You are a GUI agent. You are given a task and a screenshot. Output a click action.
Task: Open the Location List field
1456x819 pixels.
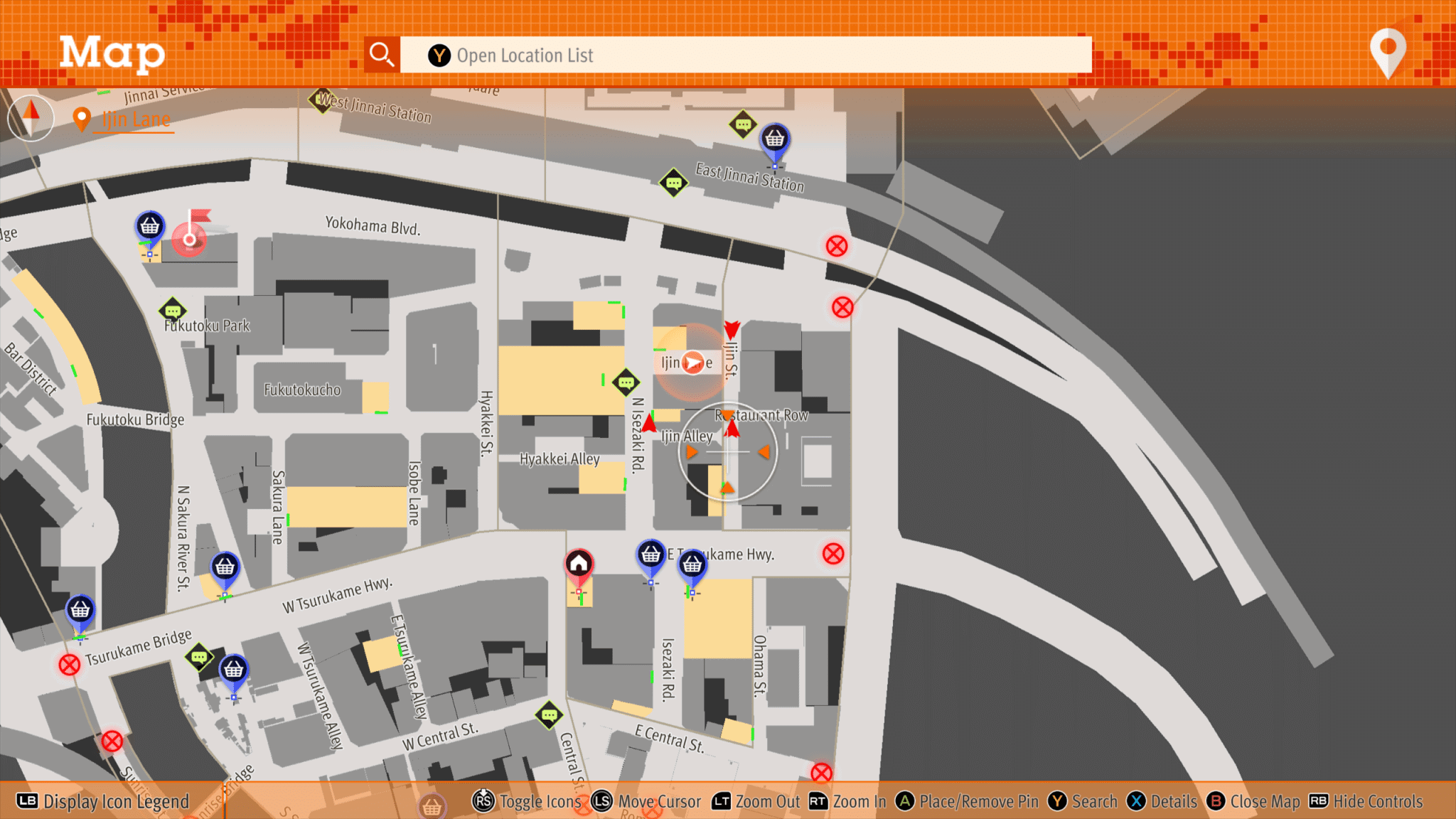point(745,55)
